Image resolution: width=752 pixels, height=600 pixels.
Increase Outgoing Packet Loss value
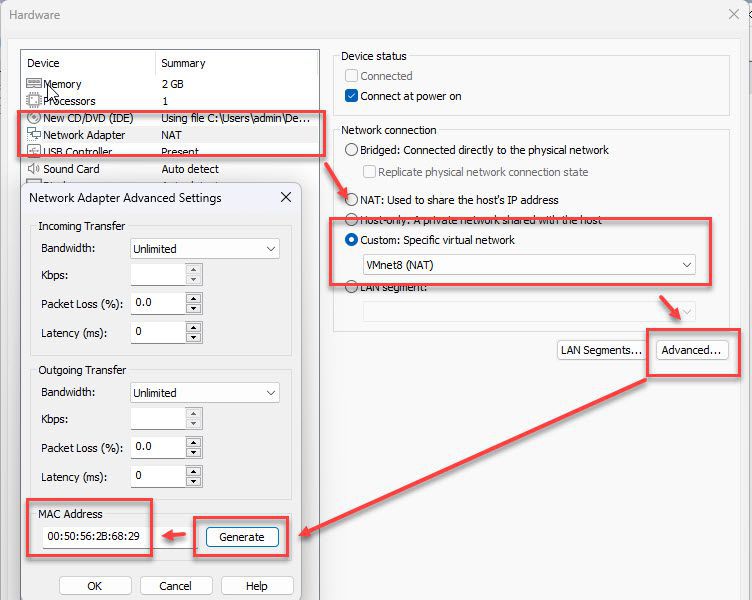click(194, 442)
